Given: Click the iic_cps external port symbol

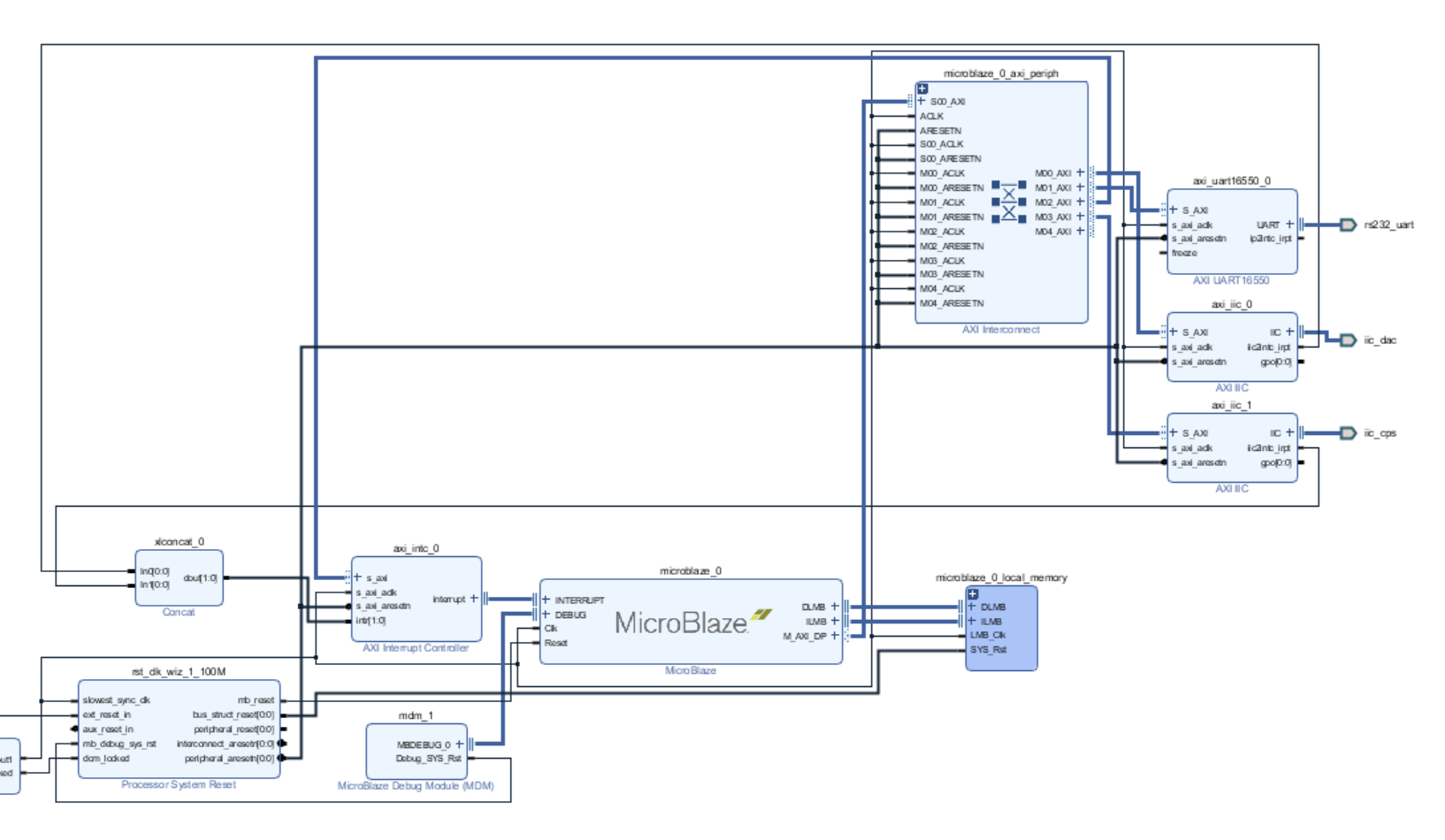Looking at the screenshot, I should tap(1348, 433).
